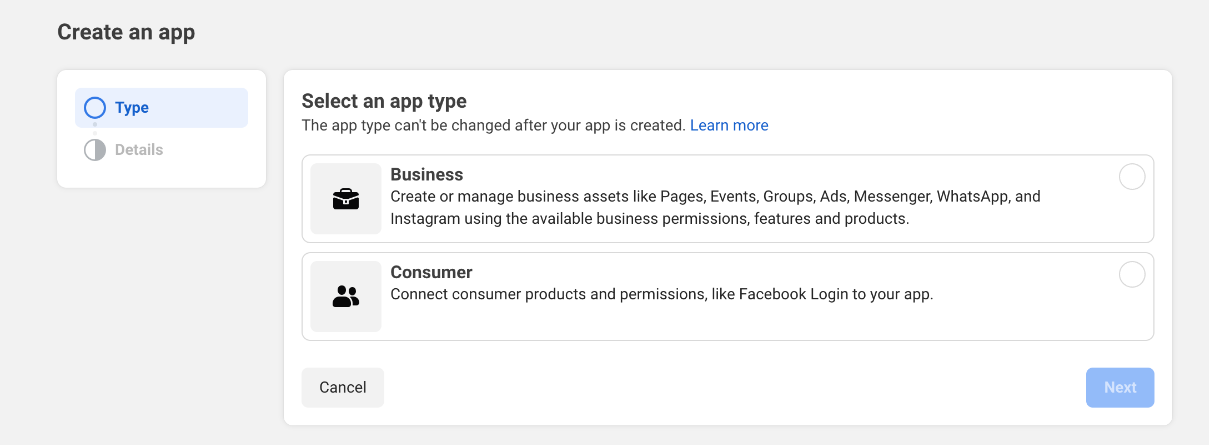Click the circle icon beside Type step

click(x=95, y=108)
